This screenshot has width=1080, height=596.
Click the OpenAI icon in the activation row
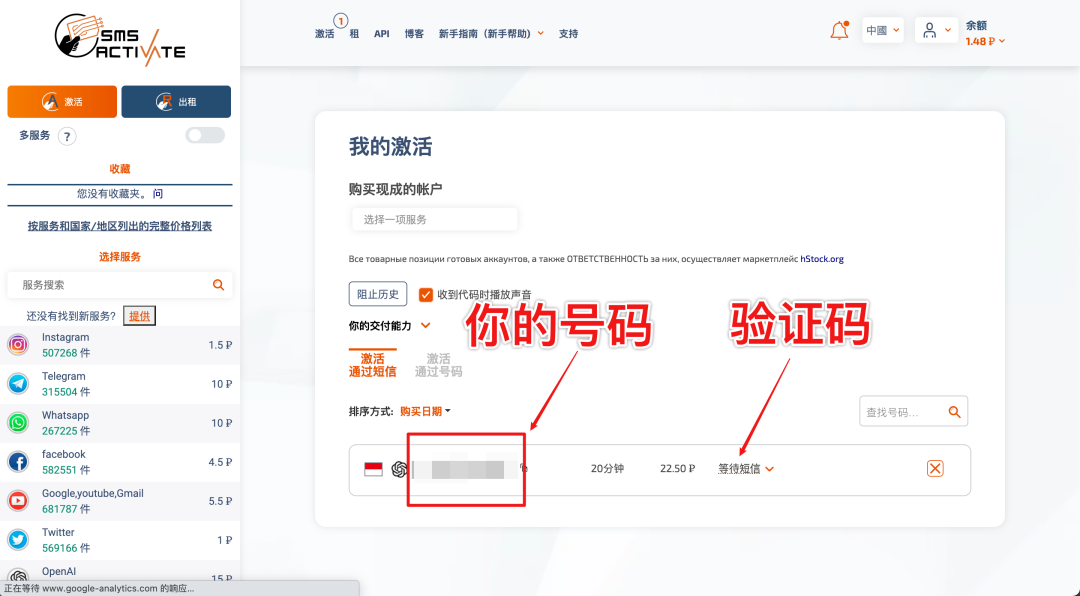pos(397,468)
